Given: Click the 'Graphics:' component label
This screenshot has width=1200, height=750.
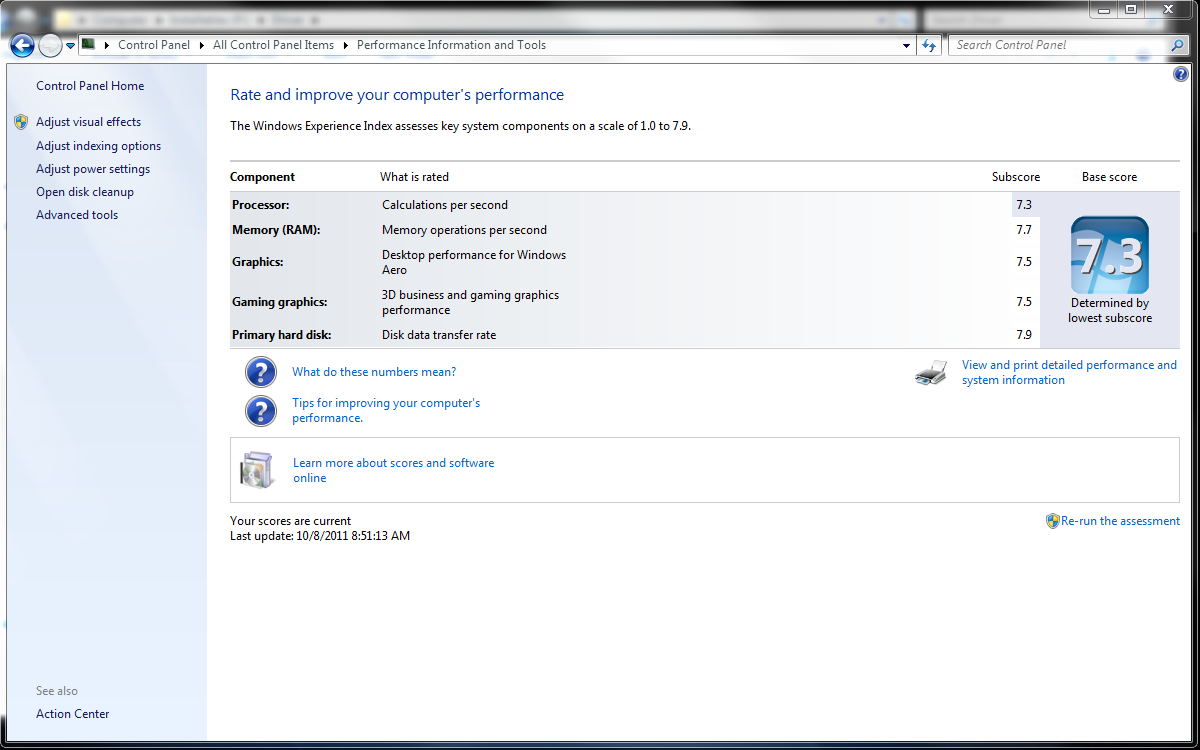Looking at the screenshot, I should point(258,262).
